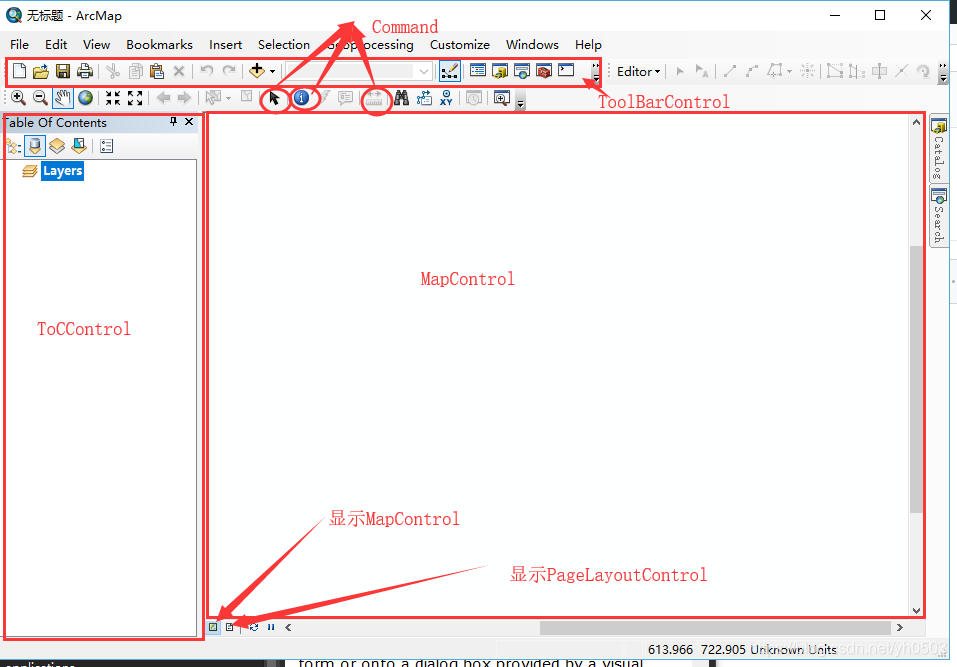Image resolution: width=957 pixels, height=667 pixels.
Task: Switch to Data View mode
Action: pyautogui.click(x=213, y=627)
